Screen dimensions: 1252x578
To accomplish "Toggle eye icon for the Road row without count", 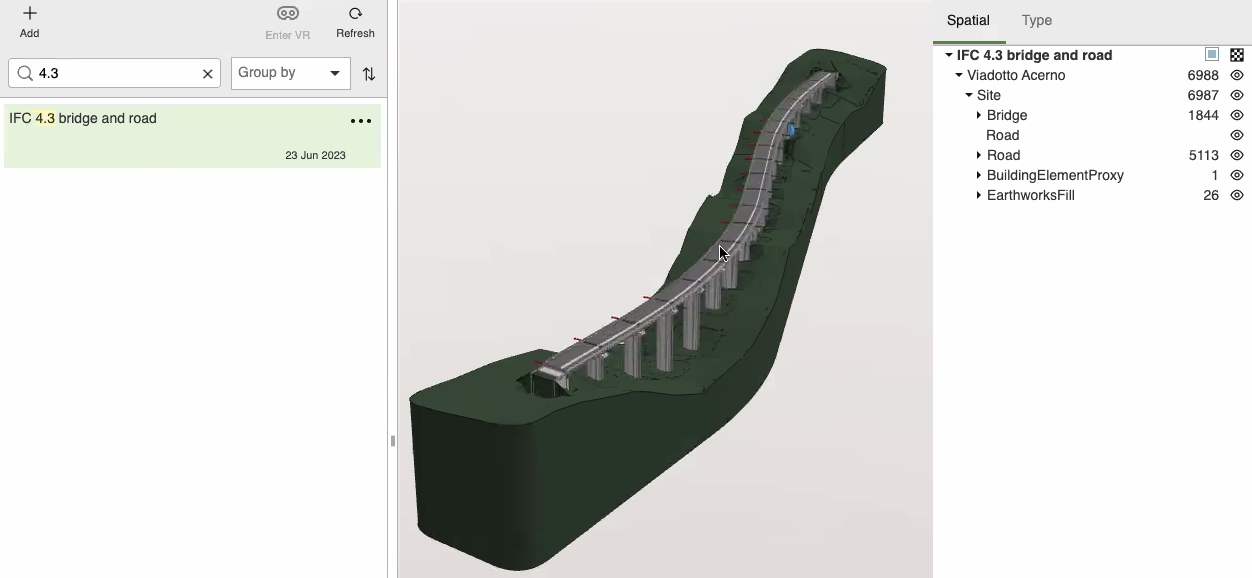I will point(1237,135).
